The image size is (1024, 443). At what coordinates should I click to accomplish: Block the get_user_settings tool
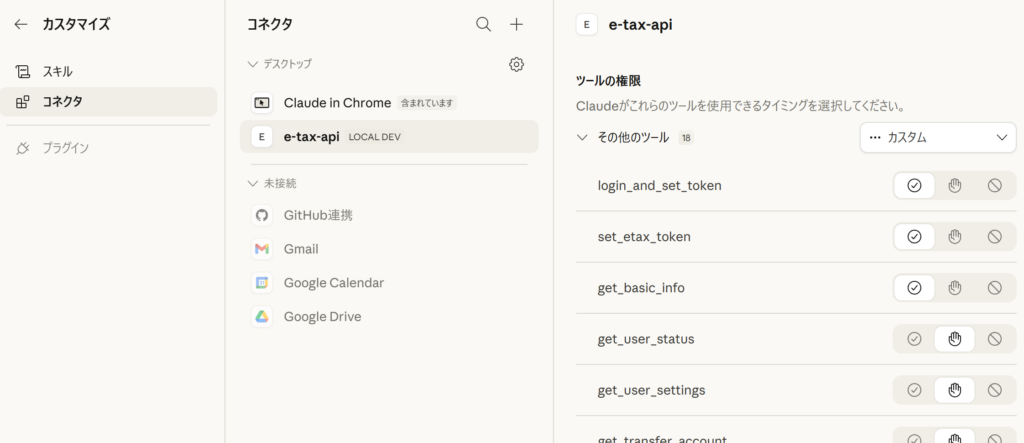[x=994, y=390]
